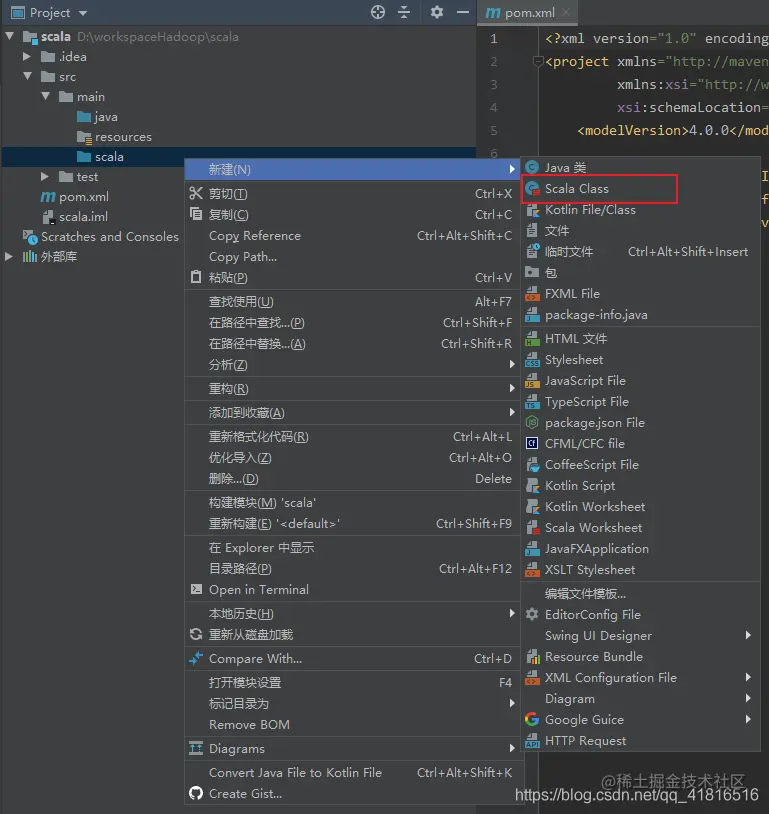This screenshot has width=769, height=814.
Task: Expand the test folder arrow
Action: coord(45,177)
